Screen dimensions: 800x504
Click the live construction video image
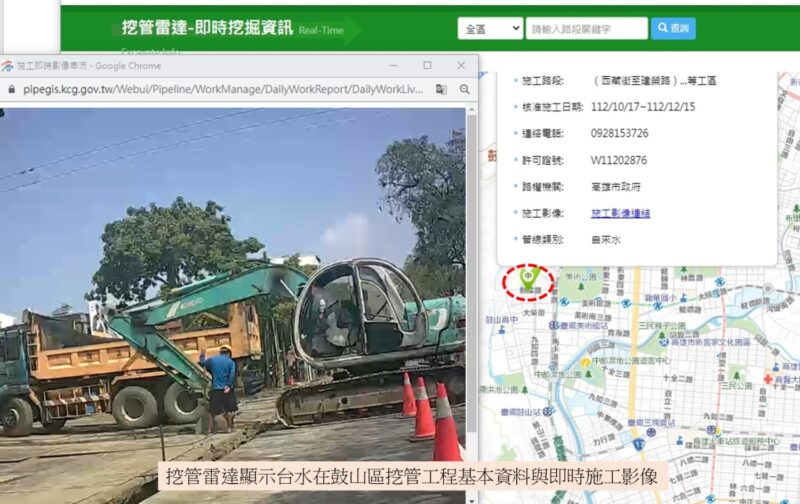pos(233,305)
